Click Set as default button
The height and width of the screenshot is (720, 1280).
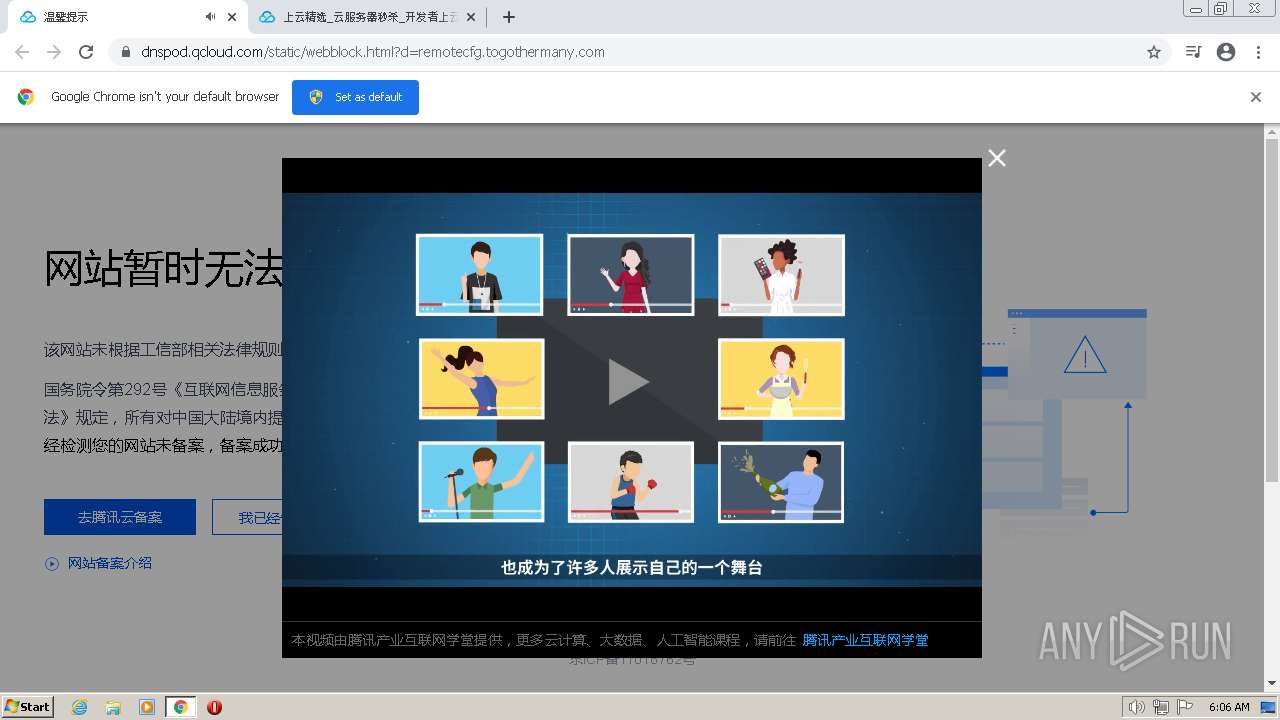355,97
